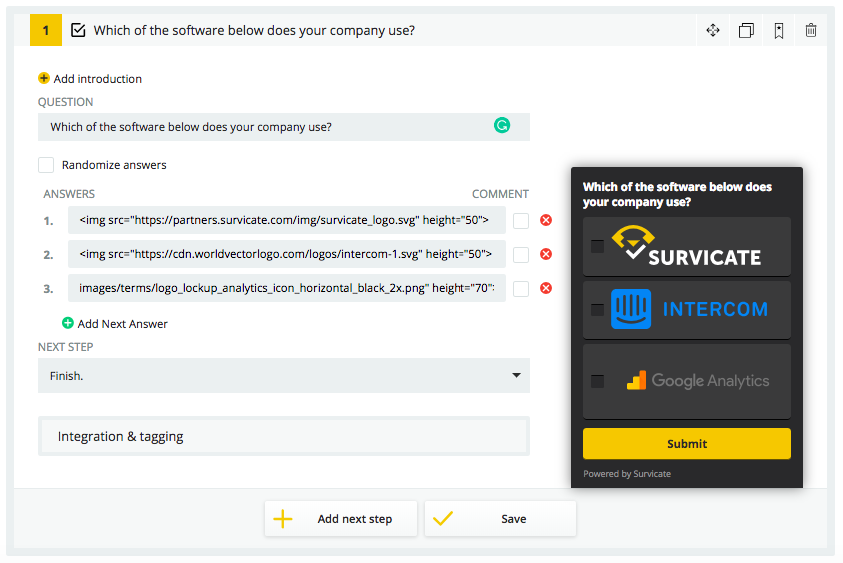Enable the comment checkbox for answer 3

tap(521, 288)
